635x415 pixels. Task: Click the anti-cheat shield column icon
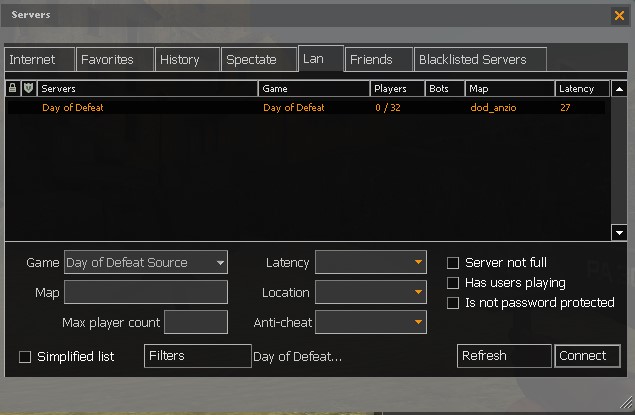pyautogui.click(x=28, y=89)
